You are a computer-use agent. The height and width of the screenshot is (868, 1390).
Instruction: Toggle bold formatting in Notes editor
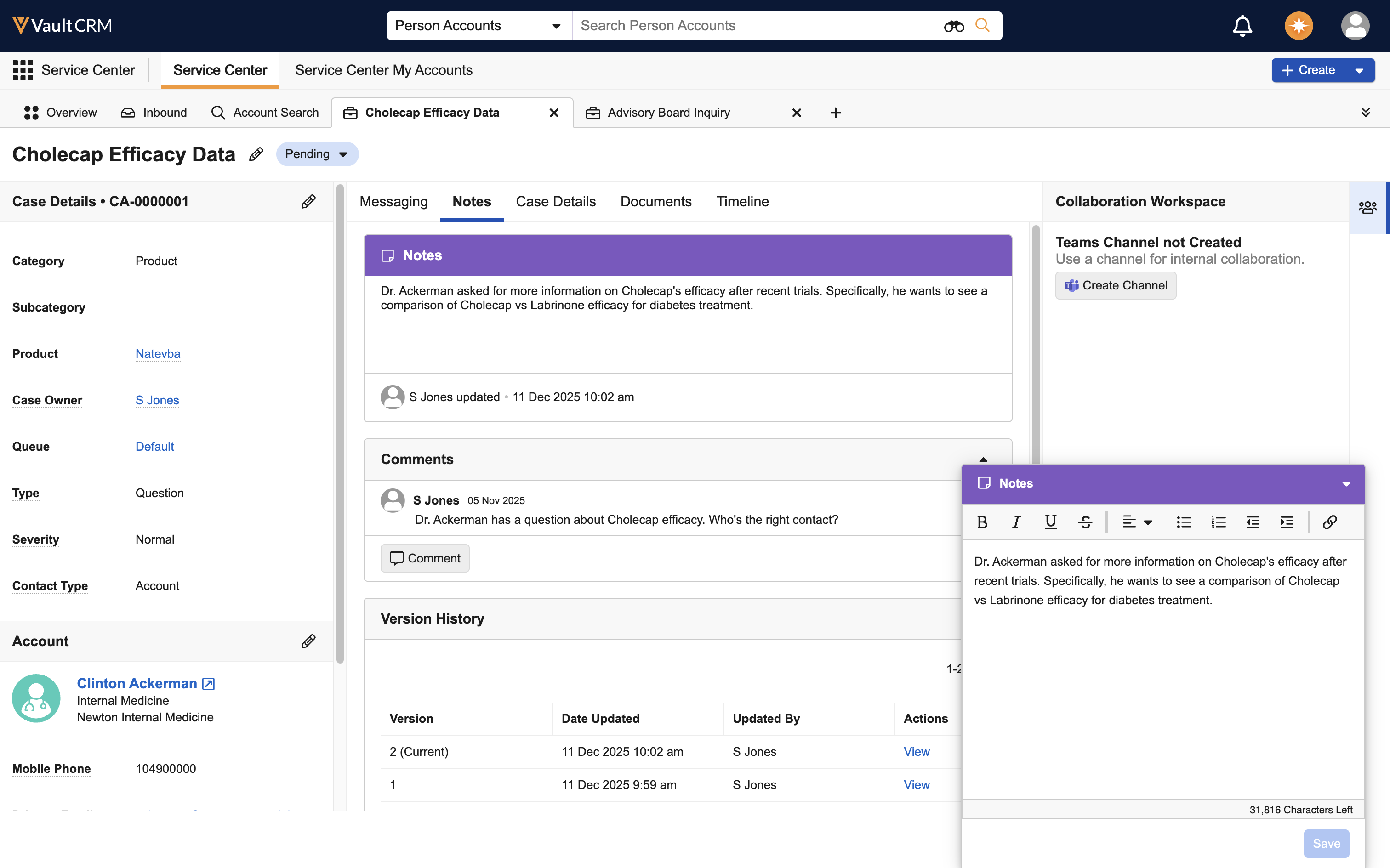coord(982,522)
